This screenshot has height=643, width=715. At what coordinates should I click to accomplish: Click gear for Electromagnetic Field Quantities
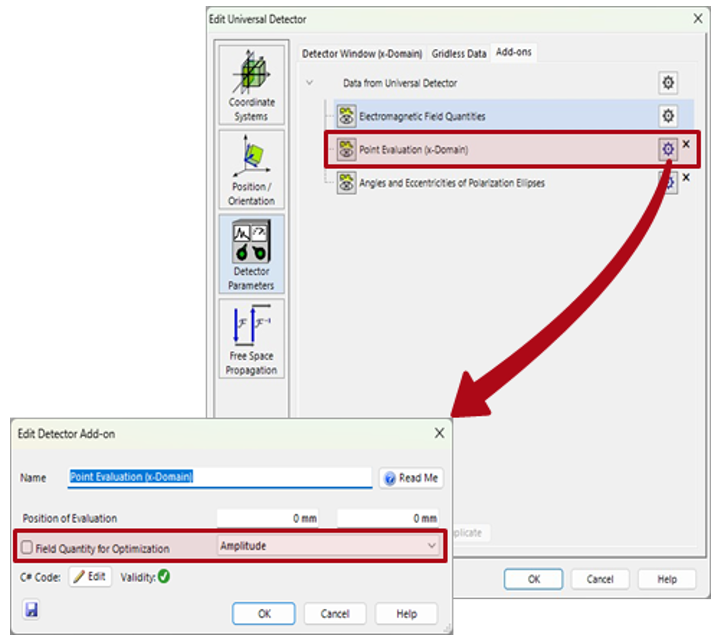tap(668, 116)
